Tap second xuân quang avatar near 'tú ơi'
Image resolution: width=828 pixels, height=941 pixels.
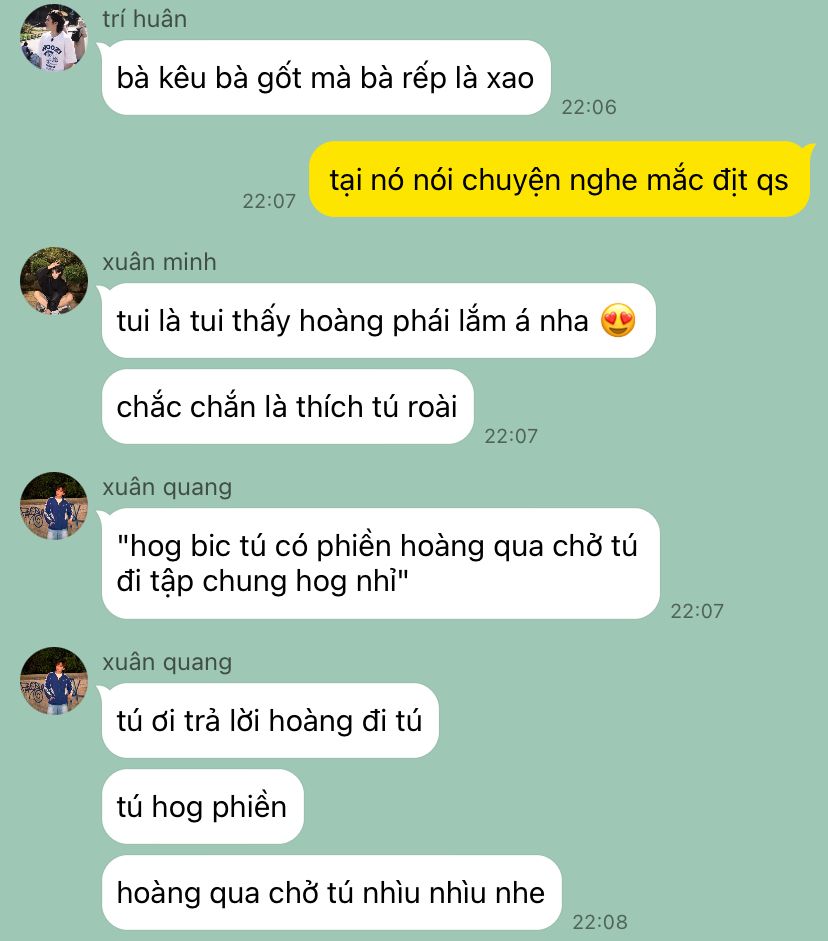[x=54, y=681]
